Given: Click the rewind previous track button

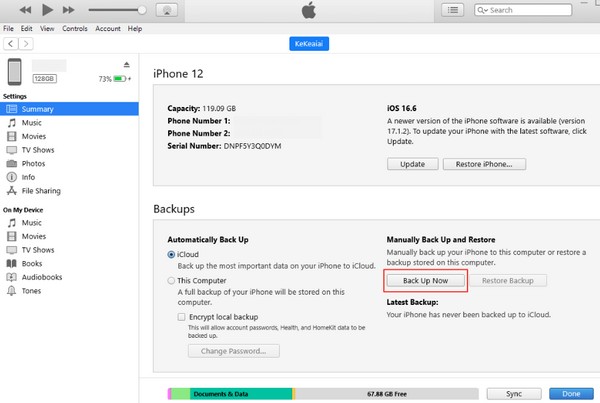Looking at the screenshot, I should coord(25,10).
